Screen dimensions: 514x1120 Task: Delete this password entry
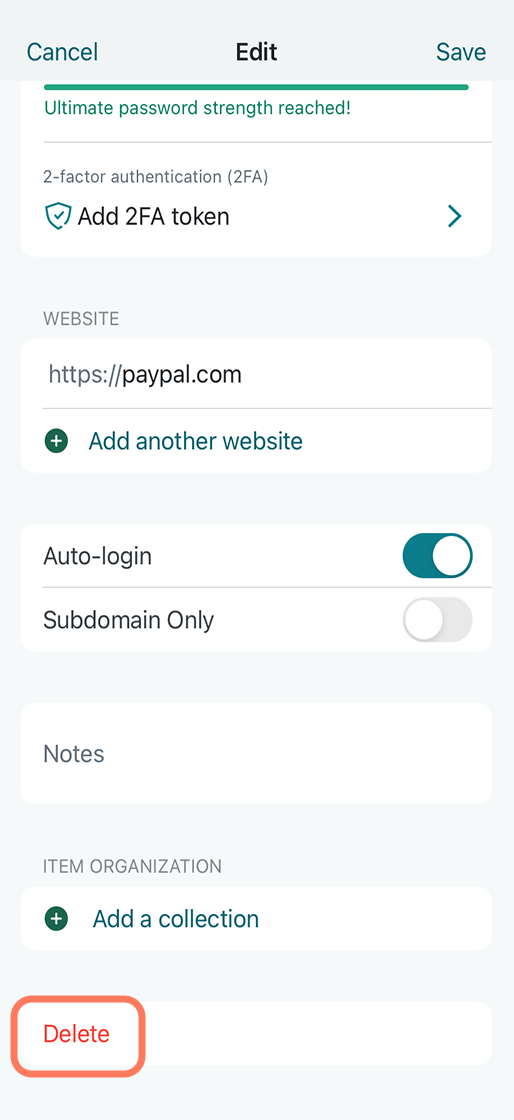pyautogui.click(x=76, y=1034)
